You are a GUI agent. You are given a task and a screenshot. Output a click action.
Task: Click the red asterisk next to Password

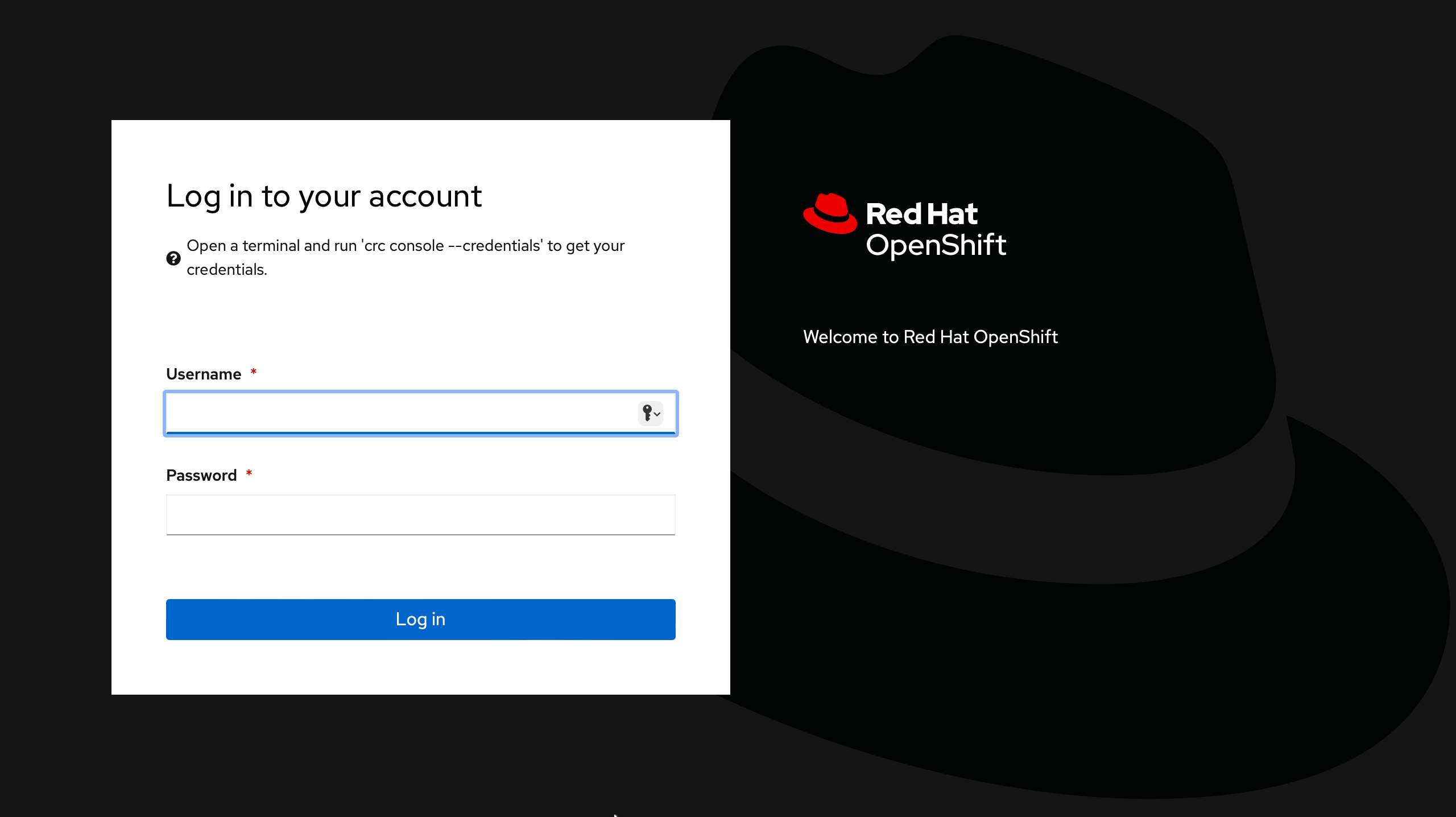point(249,473)
